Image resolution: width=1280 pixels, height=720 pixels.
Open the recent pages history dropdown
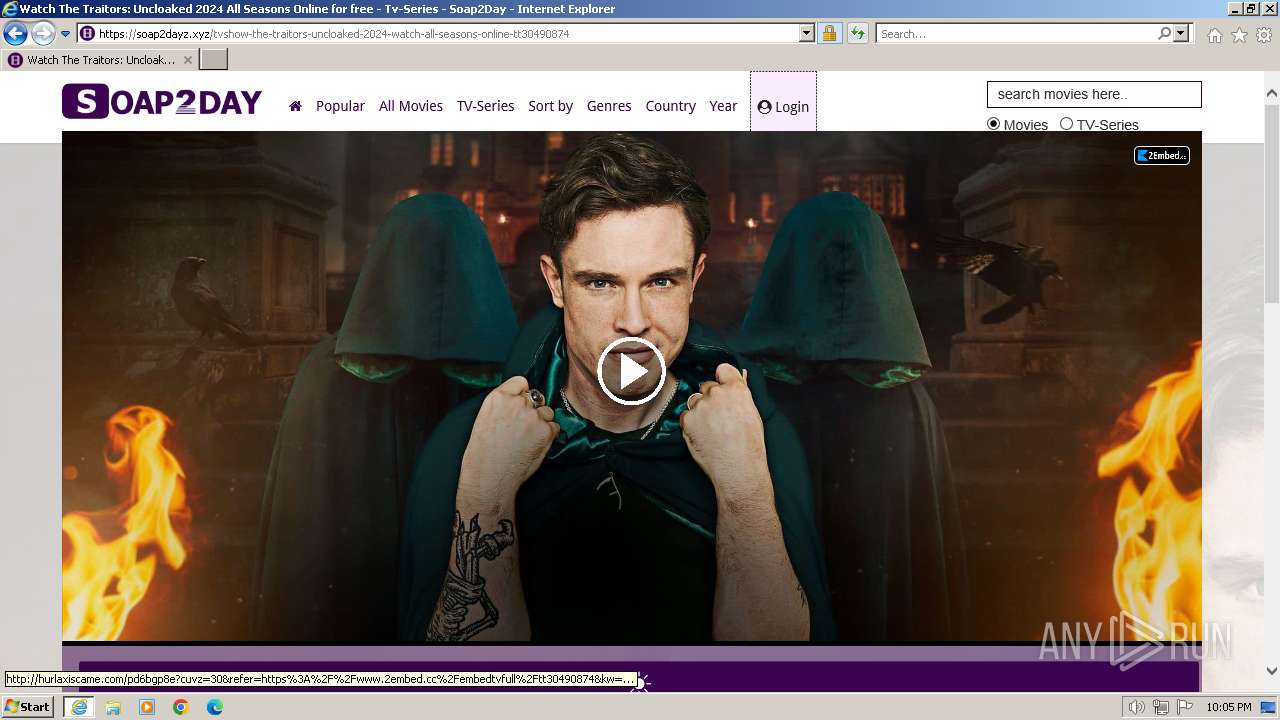pyautogui.click(x=66, y=34)
